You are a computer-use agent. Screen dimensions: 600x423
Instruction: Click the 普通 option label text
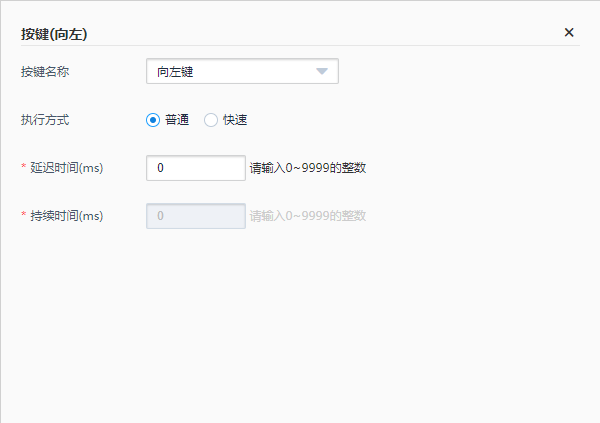pyautogui.click(x=177, y=120)
